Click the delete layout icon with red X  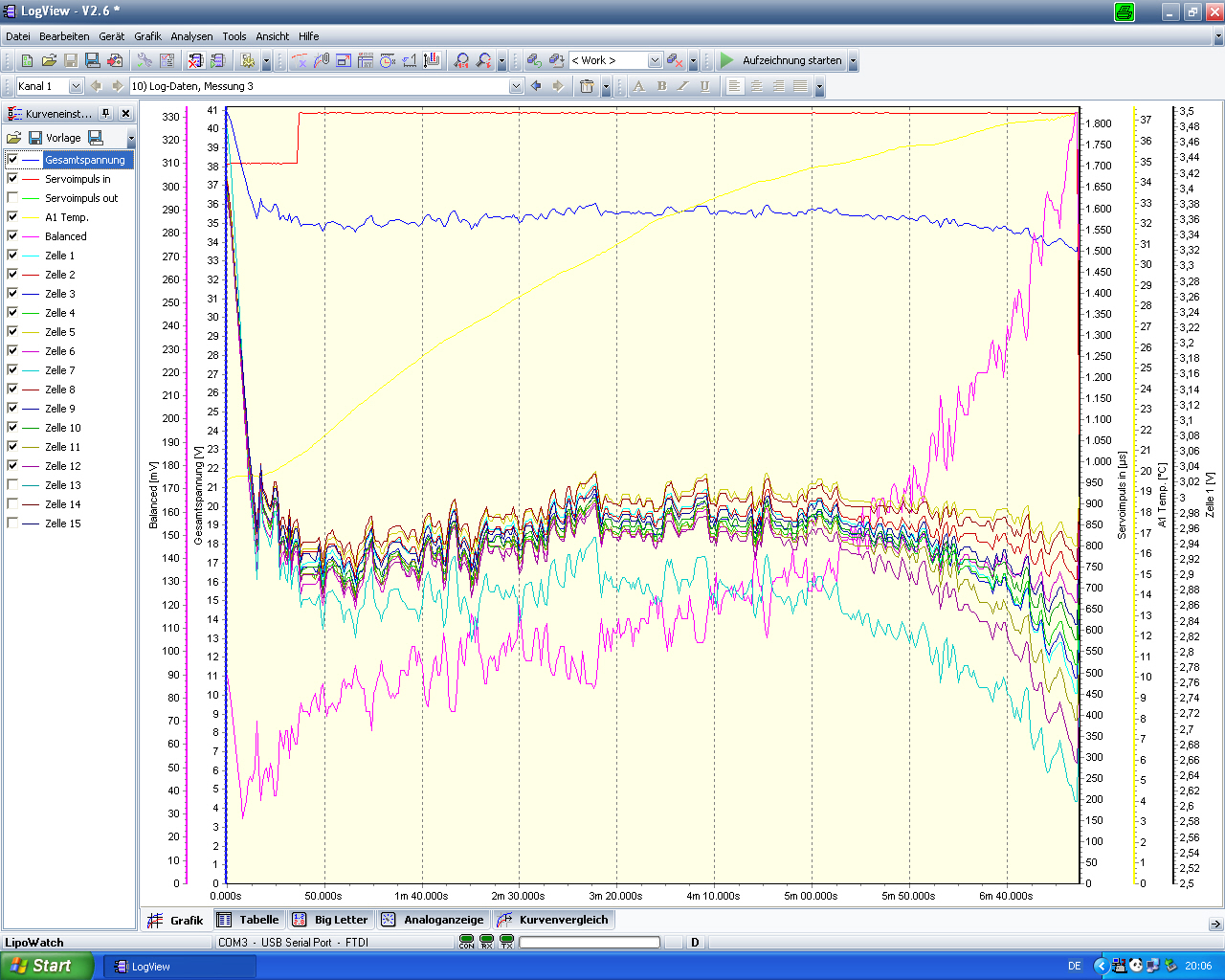675,60
